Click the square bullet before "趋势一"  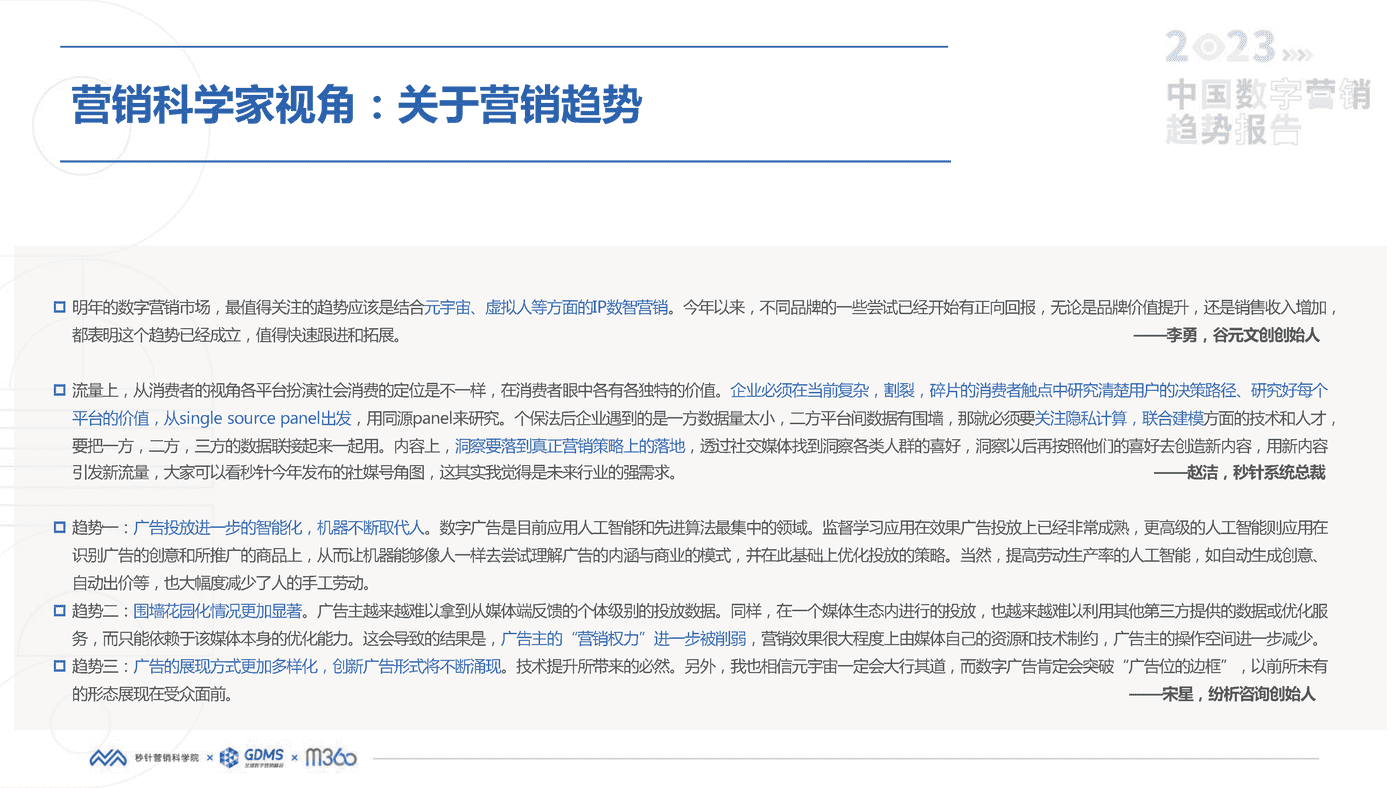pos(59,526)
